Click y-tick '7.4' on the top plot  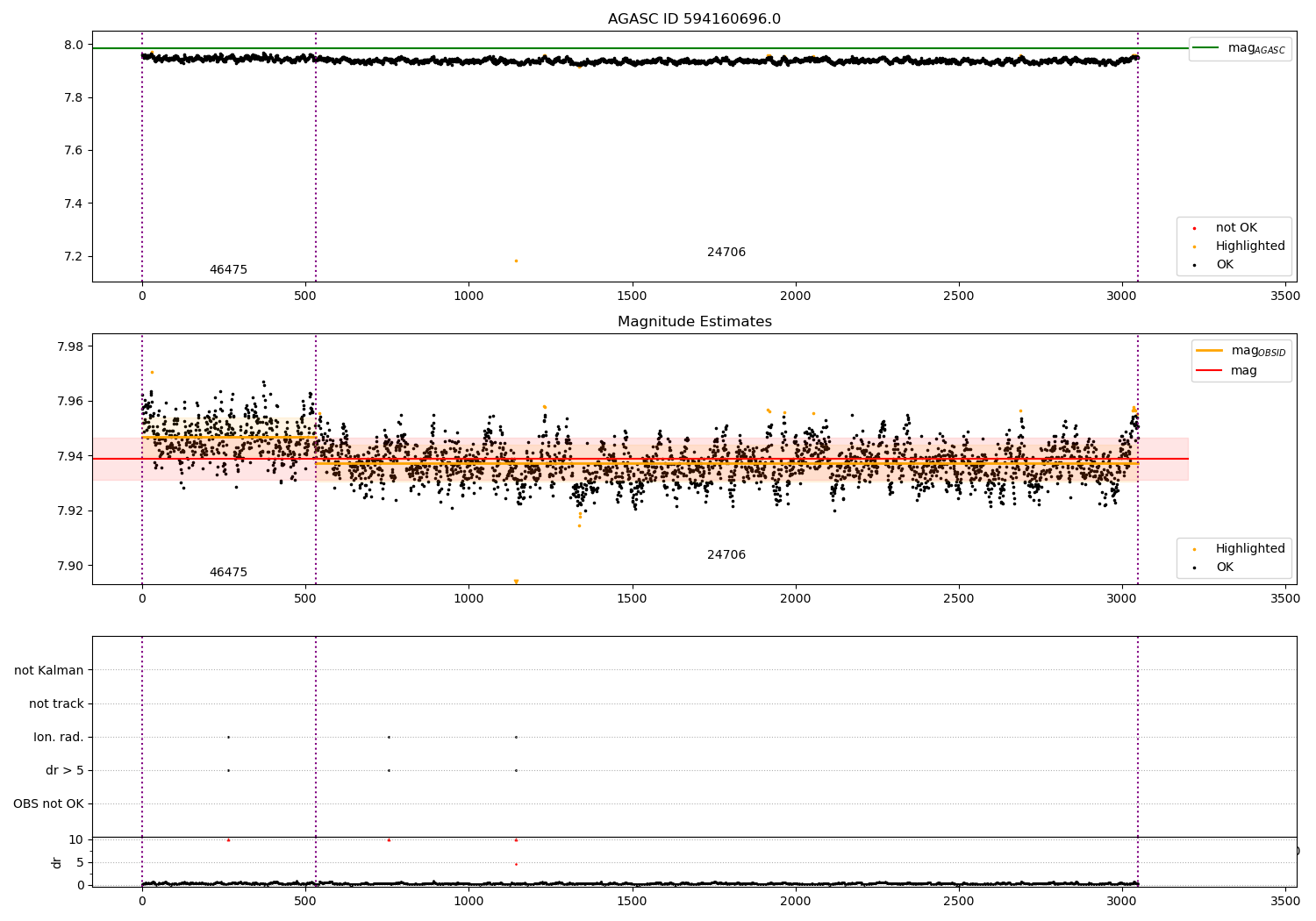(75, 203)
